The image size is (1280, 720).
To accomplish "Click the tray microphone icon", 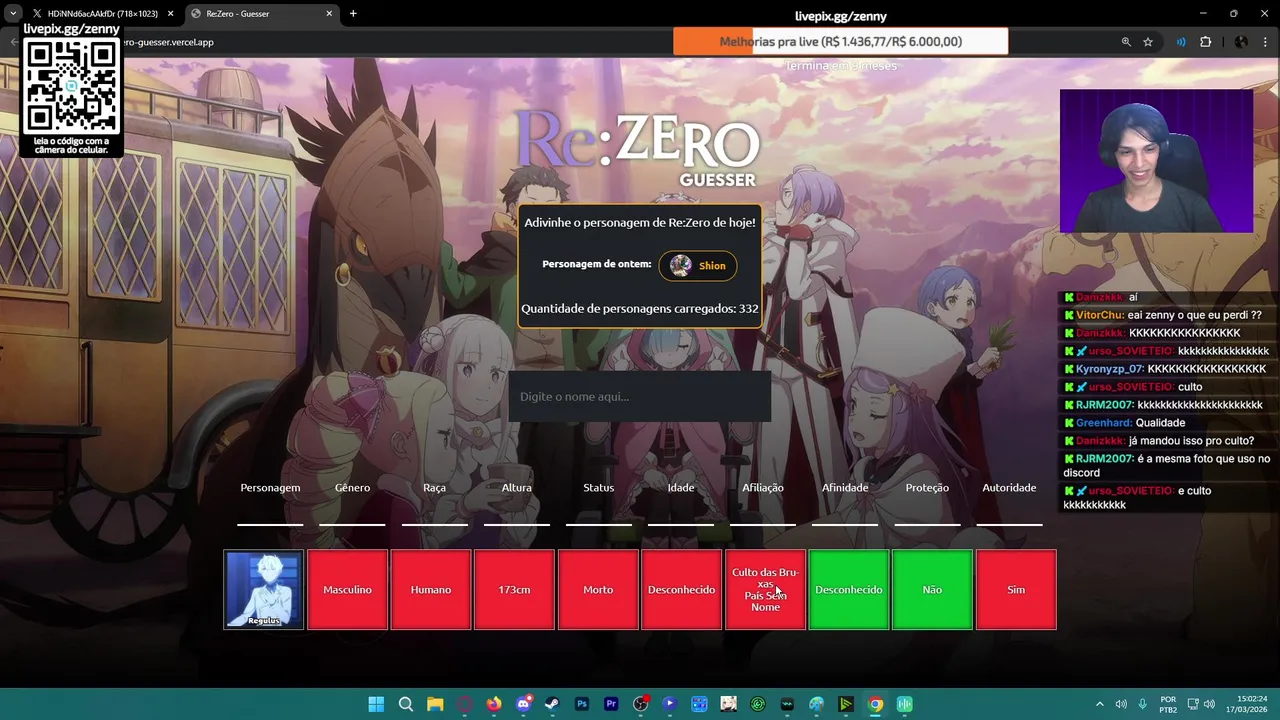I will pos(1142,704).
